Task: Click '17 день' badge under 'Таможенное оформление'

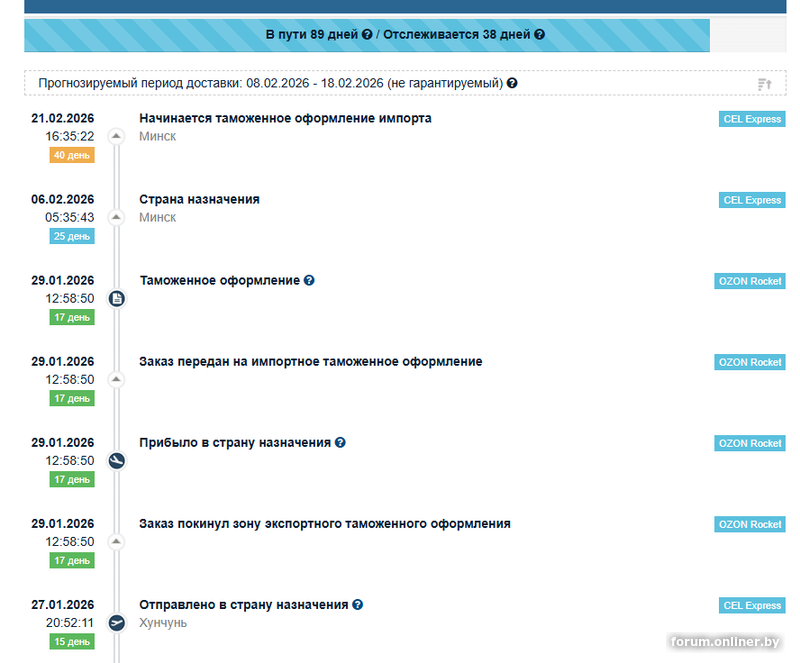Action: click(72, 317)
